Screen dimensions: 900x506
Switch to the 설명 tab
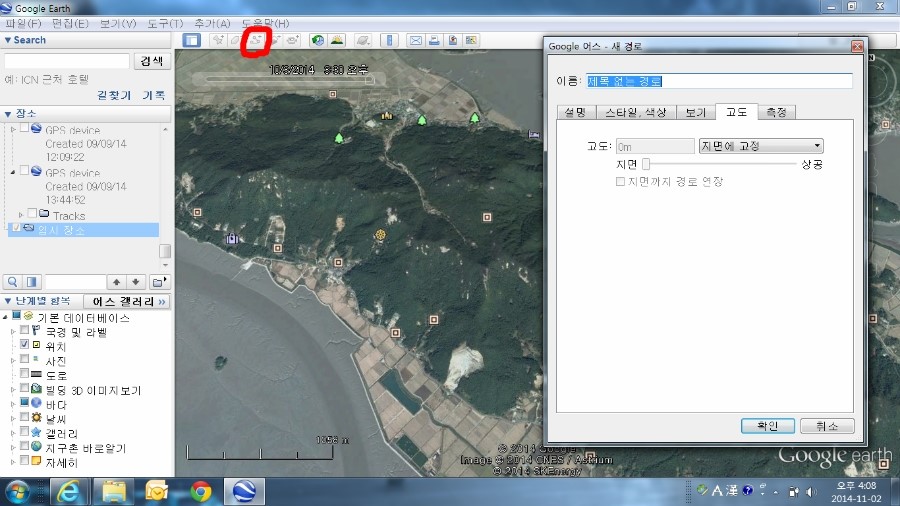click(575, 112)
